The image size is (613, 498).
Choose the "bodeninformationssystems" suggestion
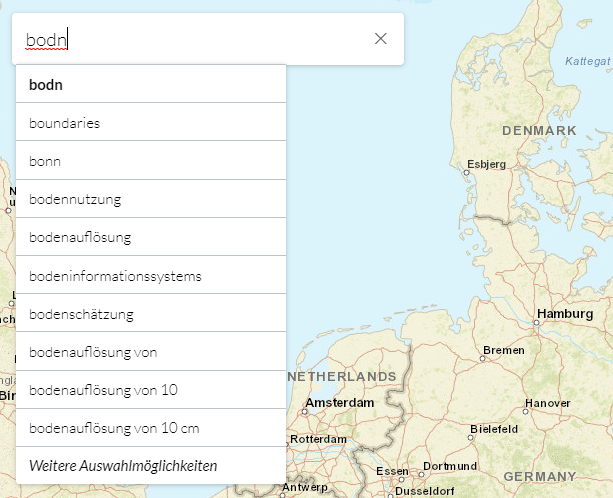pos(151,275)
